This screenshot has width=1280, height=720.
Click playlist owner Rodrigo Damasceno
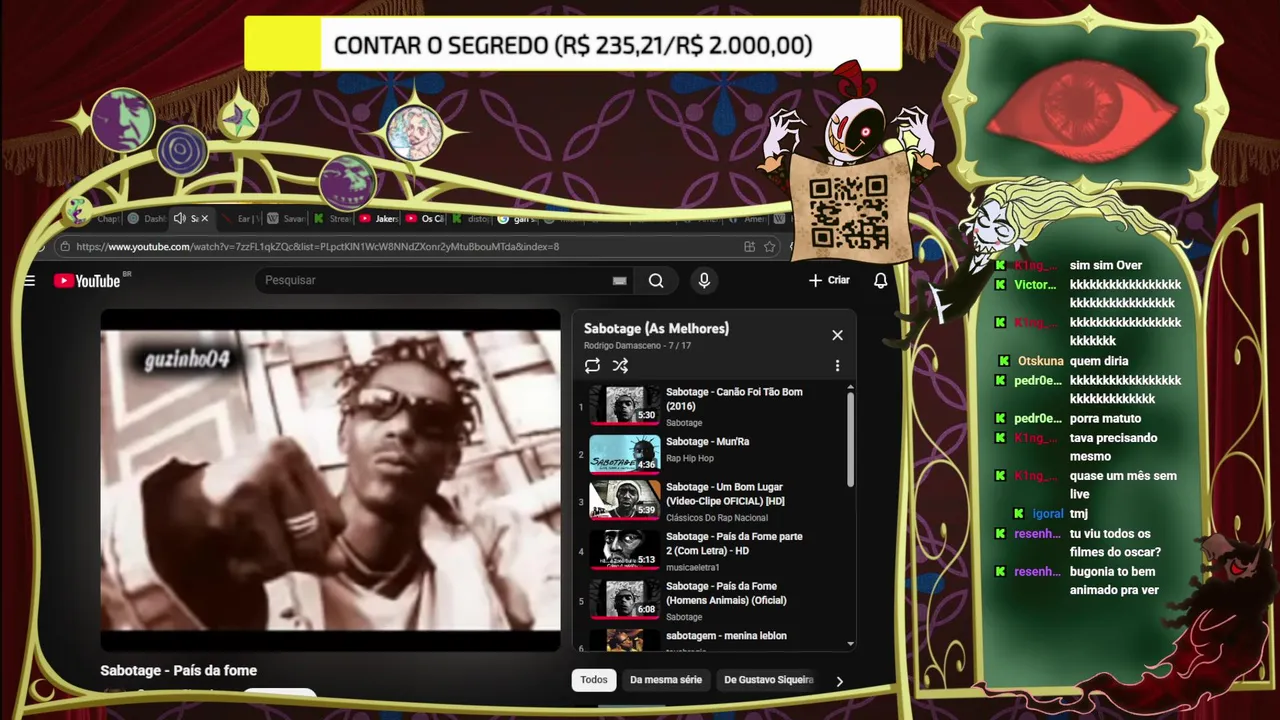point(623,346)
